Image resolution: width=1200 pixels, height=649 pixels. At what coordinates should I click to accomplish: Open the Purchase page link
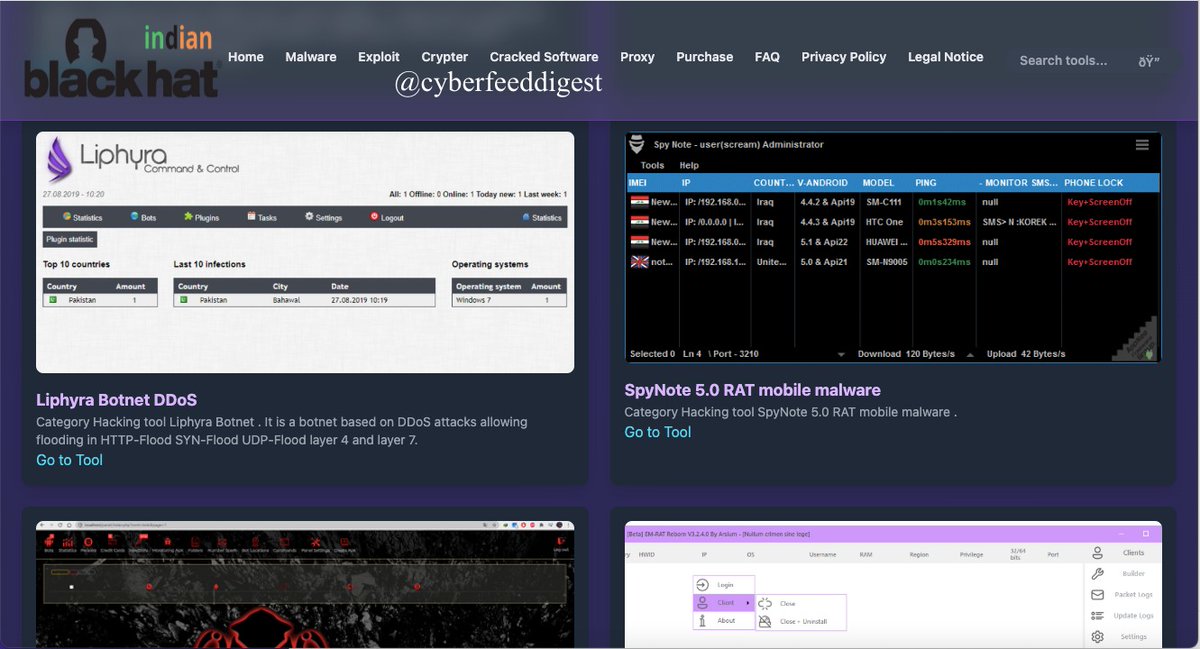[705, 57]
